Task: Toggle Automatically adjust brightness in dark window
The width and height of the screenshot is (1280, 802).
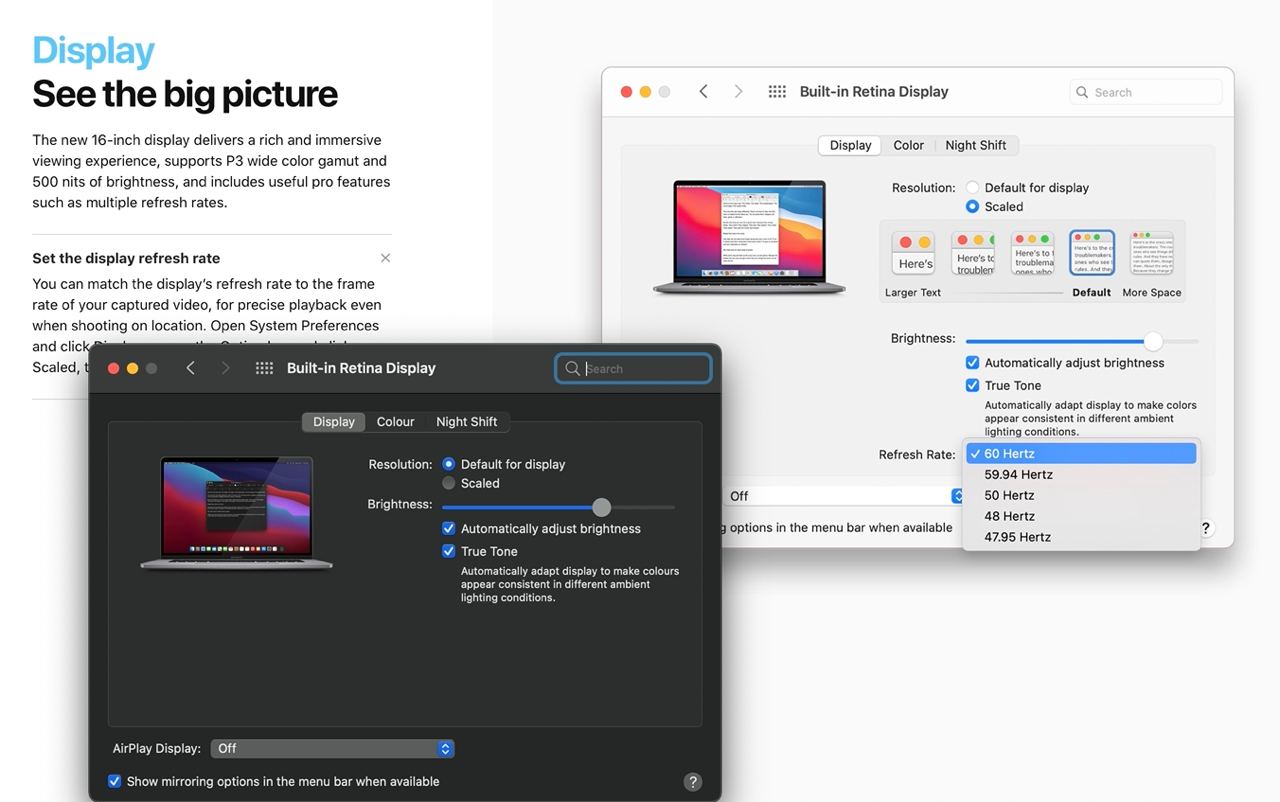Action: [449, 529]
